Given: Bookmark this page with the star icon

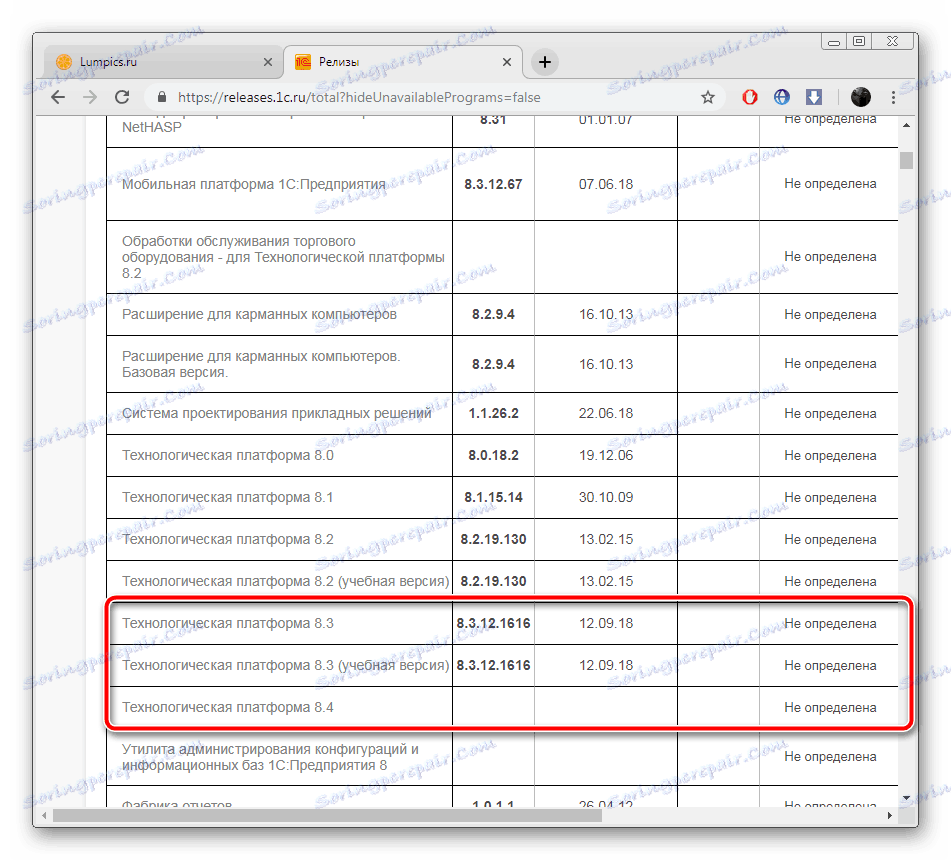Looking at the screenshot, I should tap(708, 97).
